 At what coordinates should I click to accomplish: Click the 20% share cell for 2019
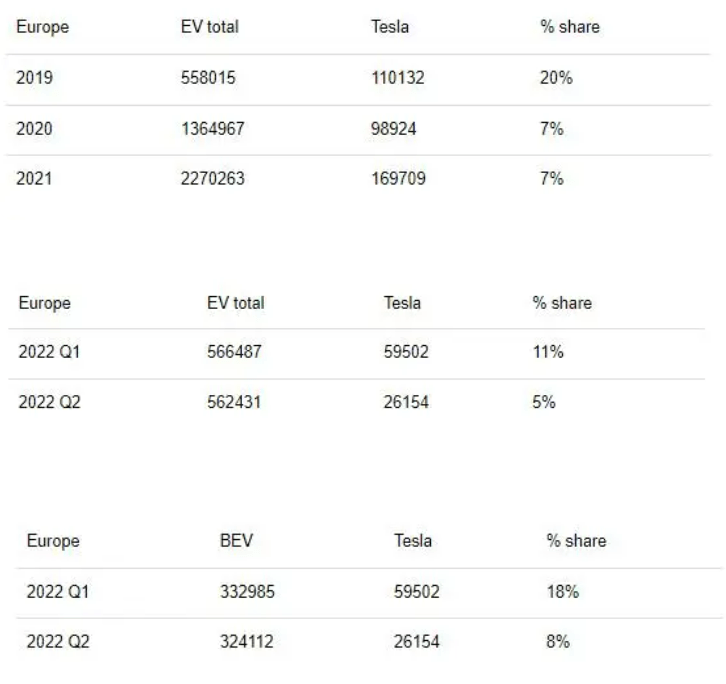tap(556, 77)
